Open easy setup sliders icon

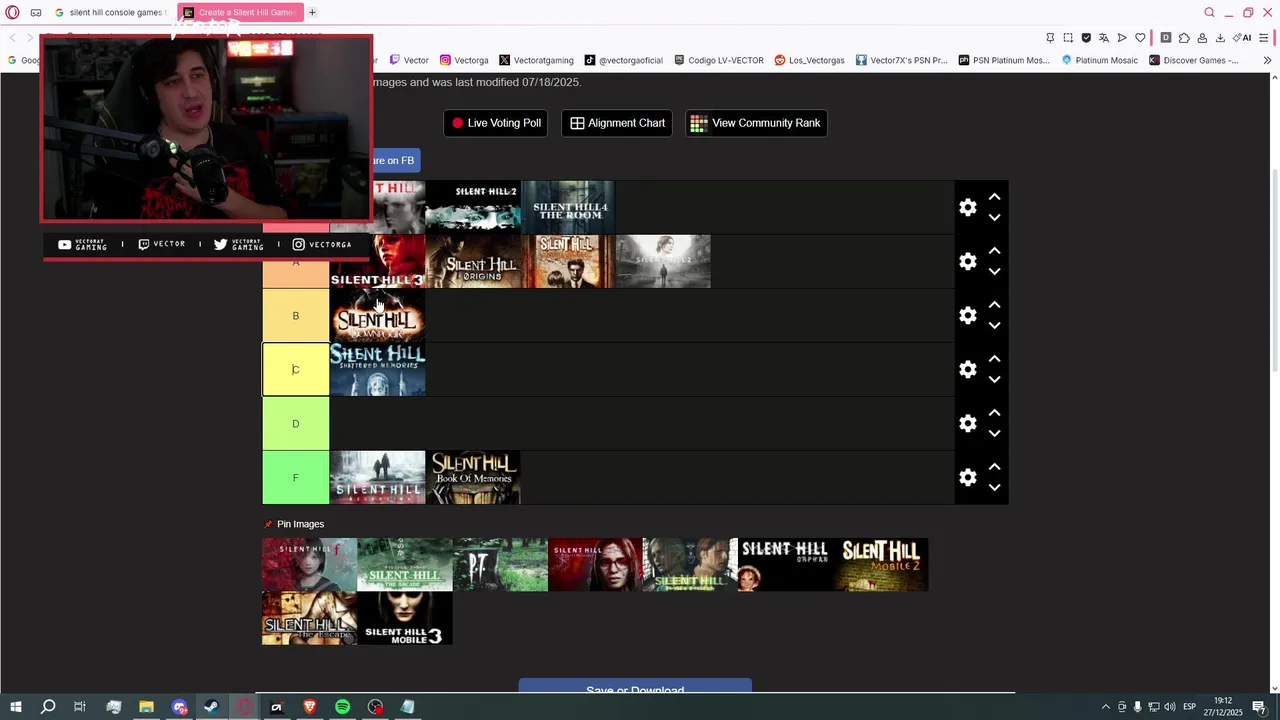[x=1264, y=38]
